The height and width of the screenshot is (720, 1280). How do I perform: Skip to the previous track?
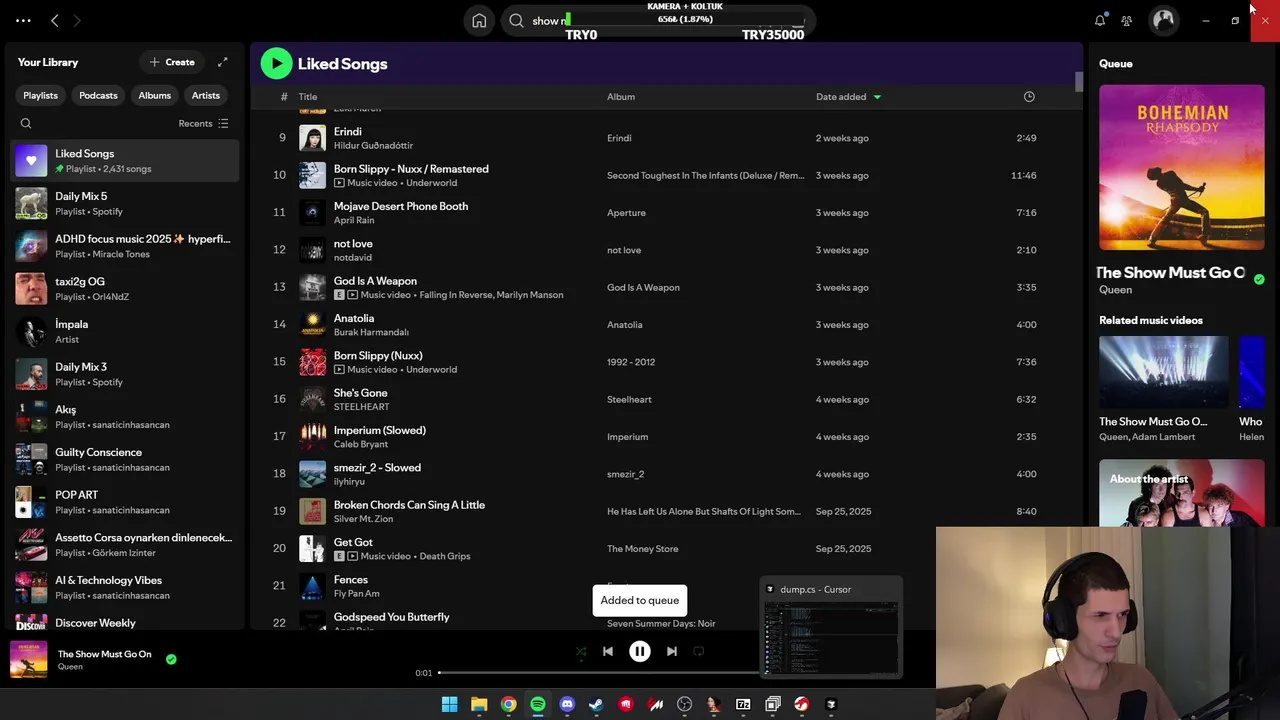608,651
